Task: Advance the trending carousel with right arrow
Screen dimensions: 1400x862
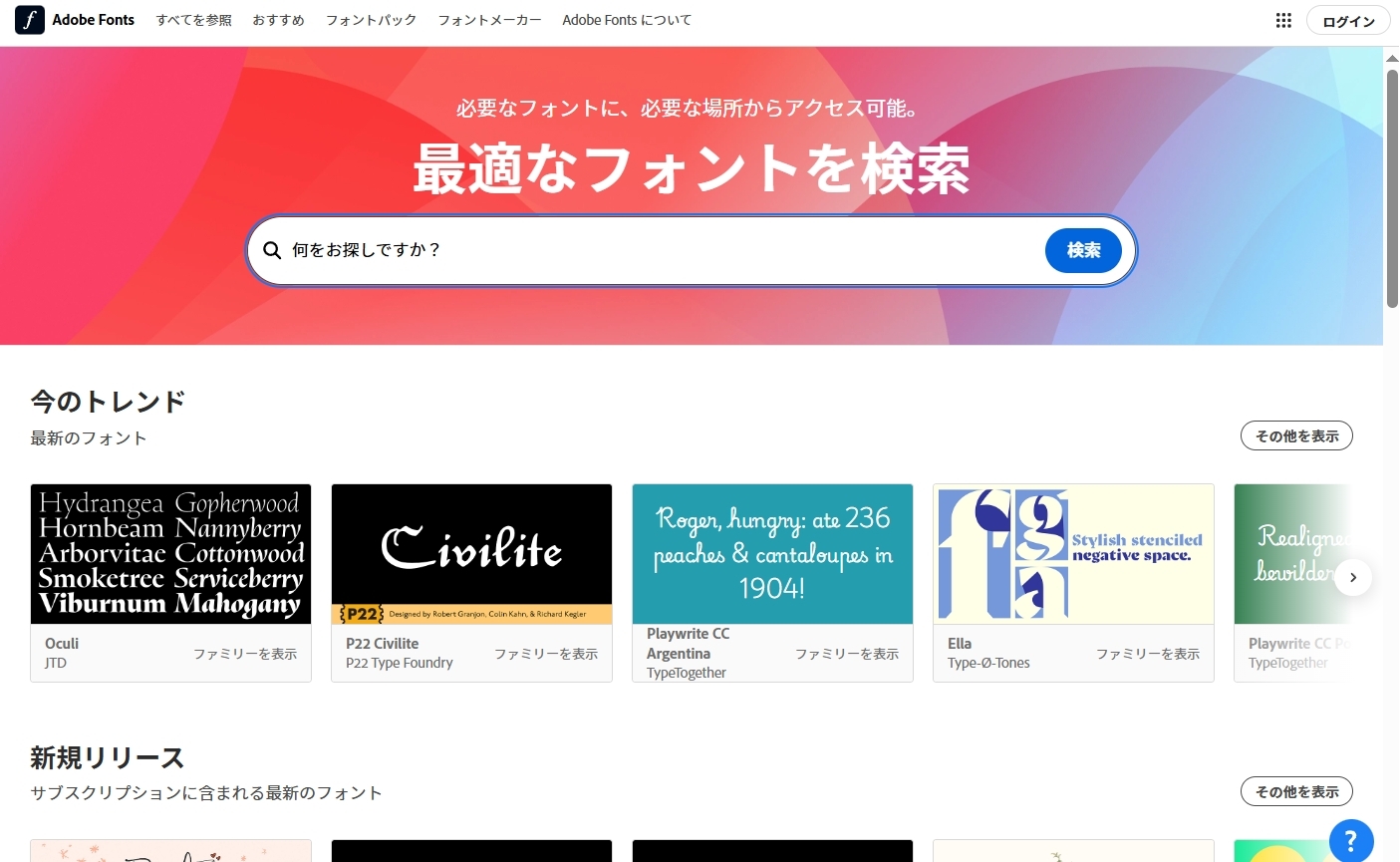Action: click(1353, 577)
